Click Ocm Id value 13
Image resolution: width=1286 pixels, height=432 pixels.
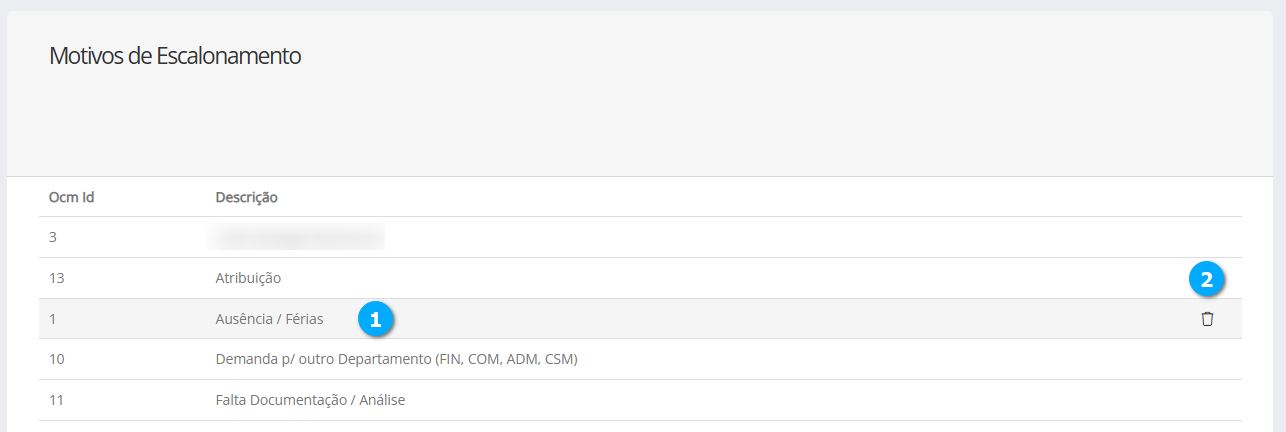(57, 278)
